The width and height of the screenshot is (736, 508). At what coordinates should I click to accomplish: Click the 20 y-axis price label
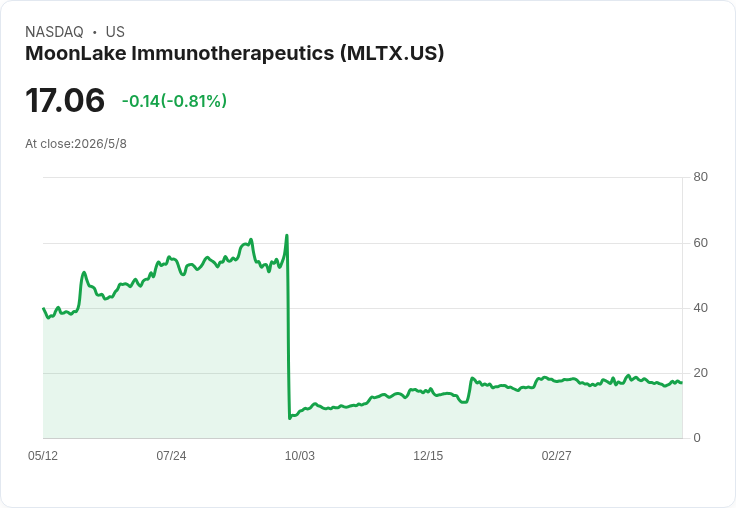coord(700,373)
